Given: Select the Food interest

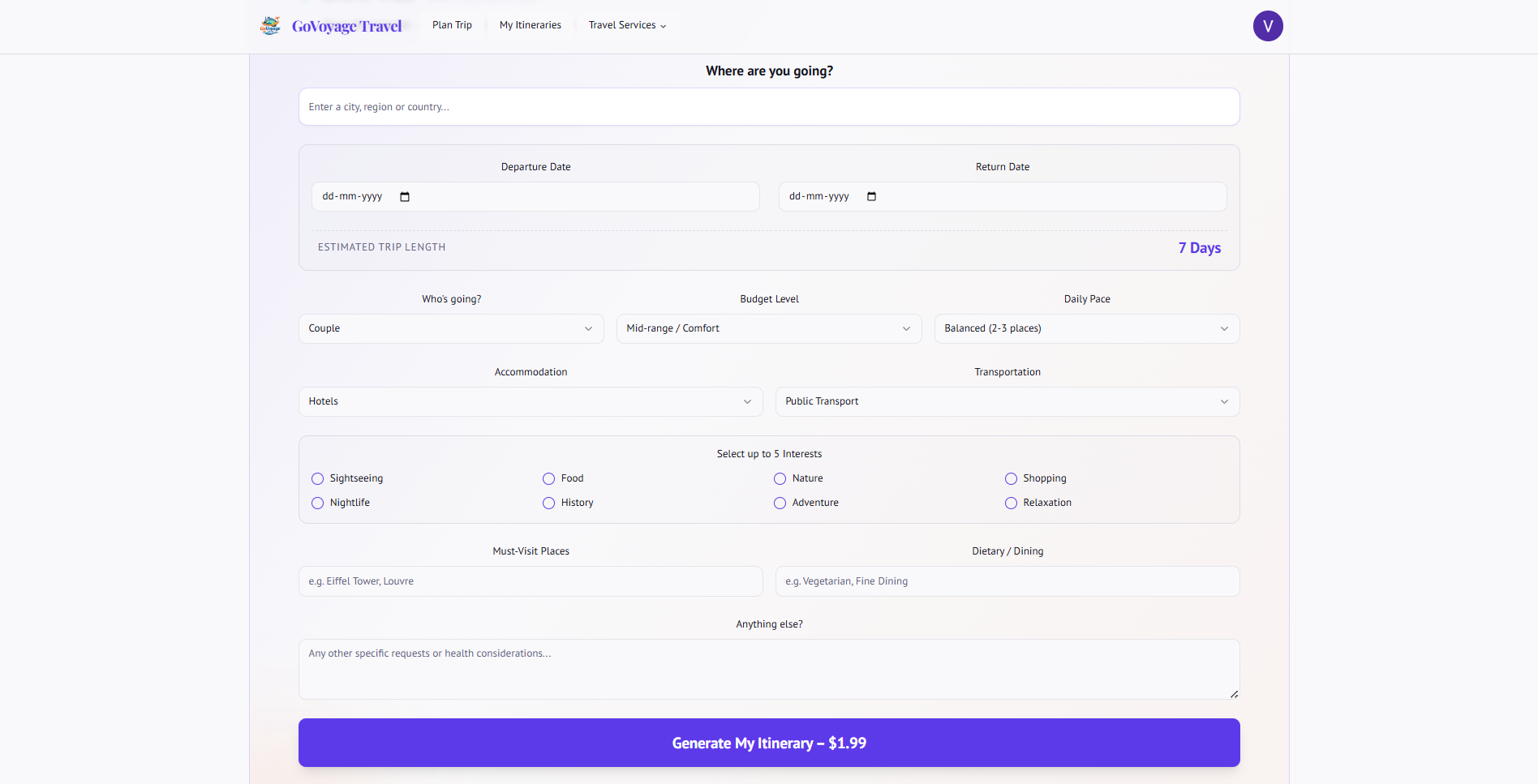Looking at the screenshot, I should point(549,479).
